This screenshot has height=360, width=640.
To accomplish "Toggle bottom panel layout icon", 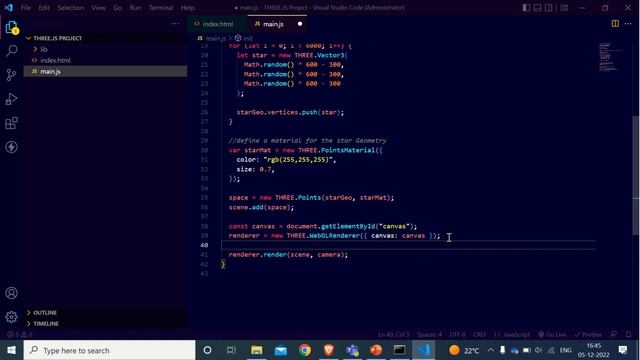I will coord(538,8).
